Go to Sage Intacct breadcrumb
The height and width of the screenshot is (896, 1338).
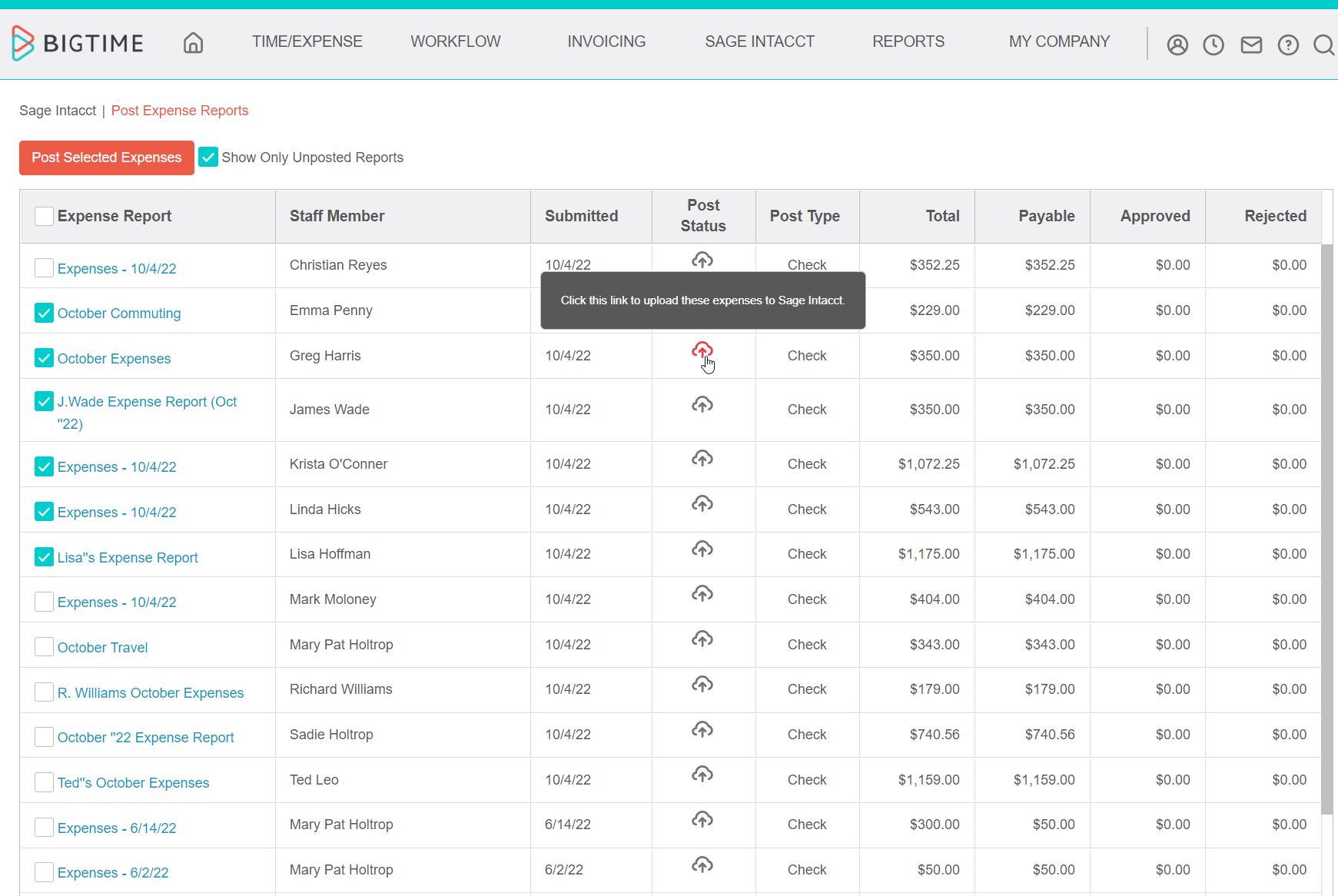click(x=58, y=111)
